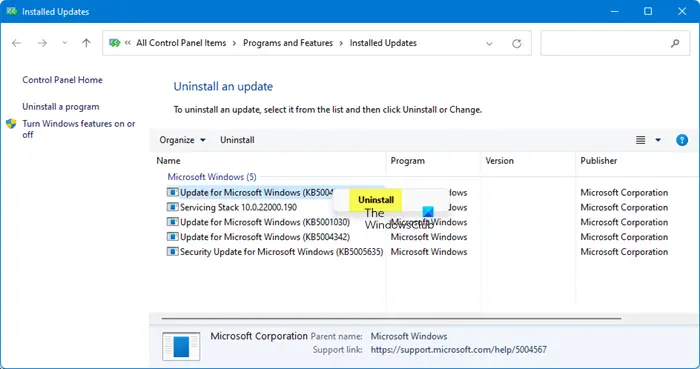Sort by the Program column header
Viewport: 700px width, 369px height.
point(408,161)
